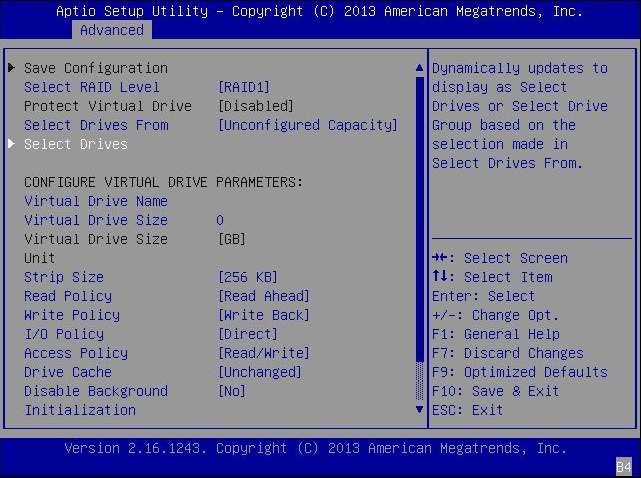Select the Virtual Drive Size label
The height and width of the screenshot is (478, 641).
click(x=96, y=220)
